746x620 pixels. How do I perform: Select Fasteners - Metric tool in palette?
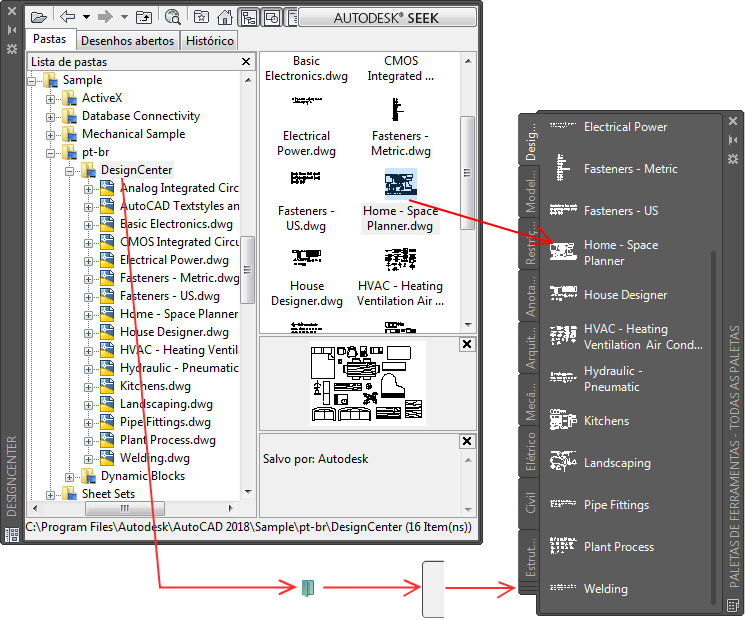[613, 168]
